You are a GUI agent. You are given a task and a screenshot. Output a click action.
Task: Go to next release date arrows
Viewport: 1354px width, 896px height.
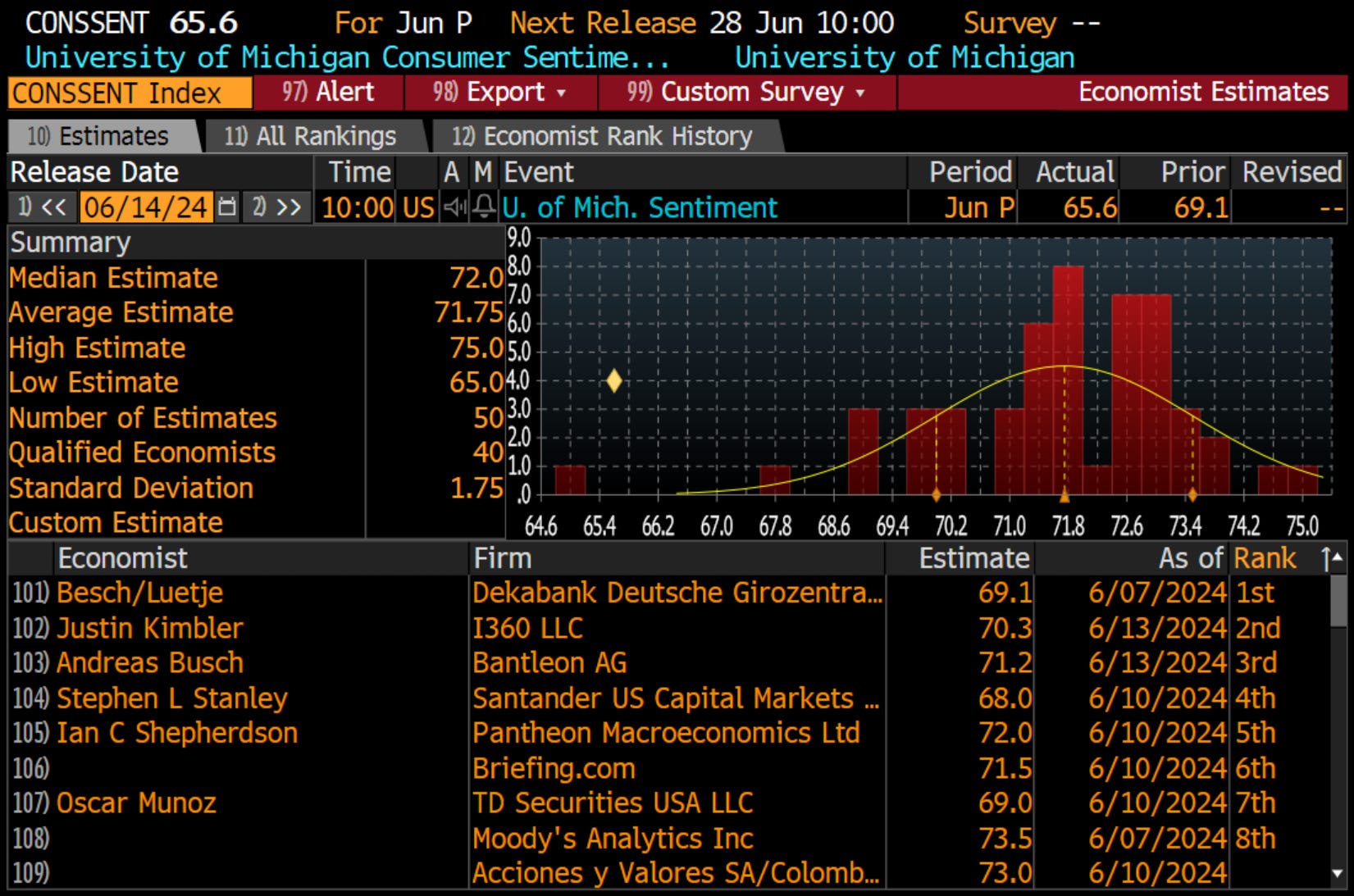tap(278, 207)
